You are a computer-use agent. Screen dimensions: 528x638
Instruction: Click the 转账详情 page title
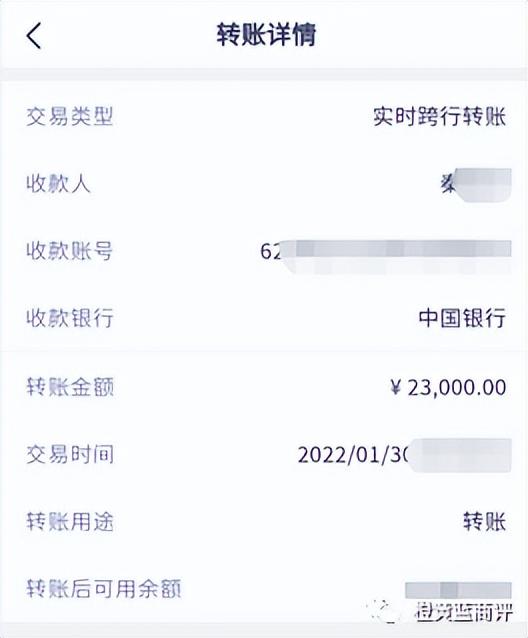pyautogui.click(x=266, y=35)
